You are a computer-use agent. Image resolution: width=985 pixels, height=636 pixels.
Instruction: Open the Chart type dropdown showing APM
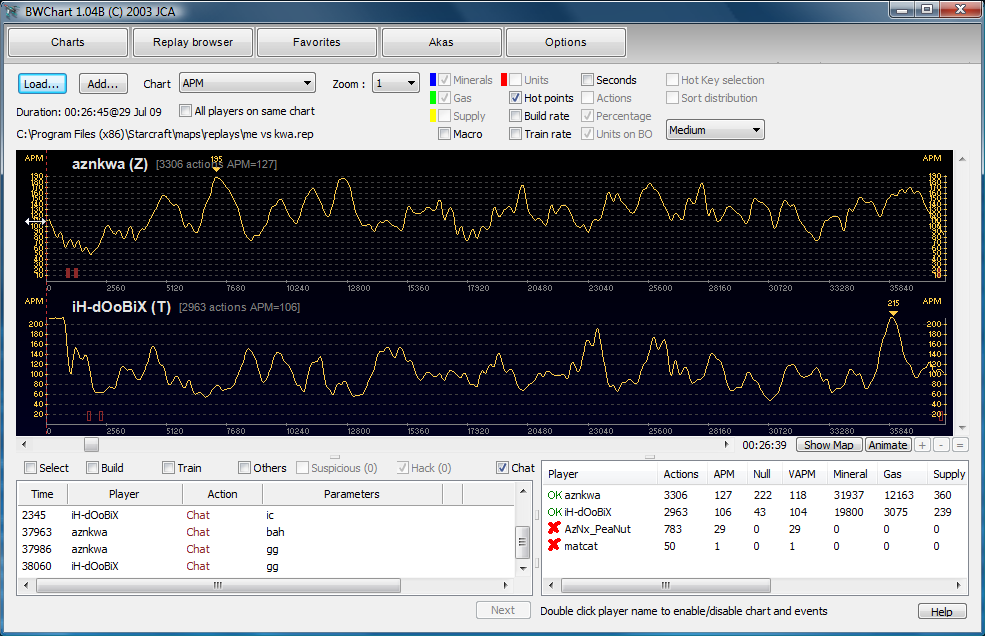[248, 83]
